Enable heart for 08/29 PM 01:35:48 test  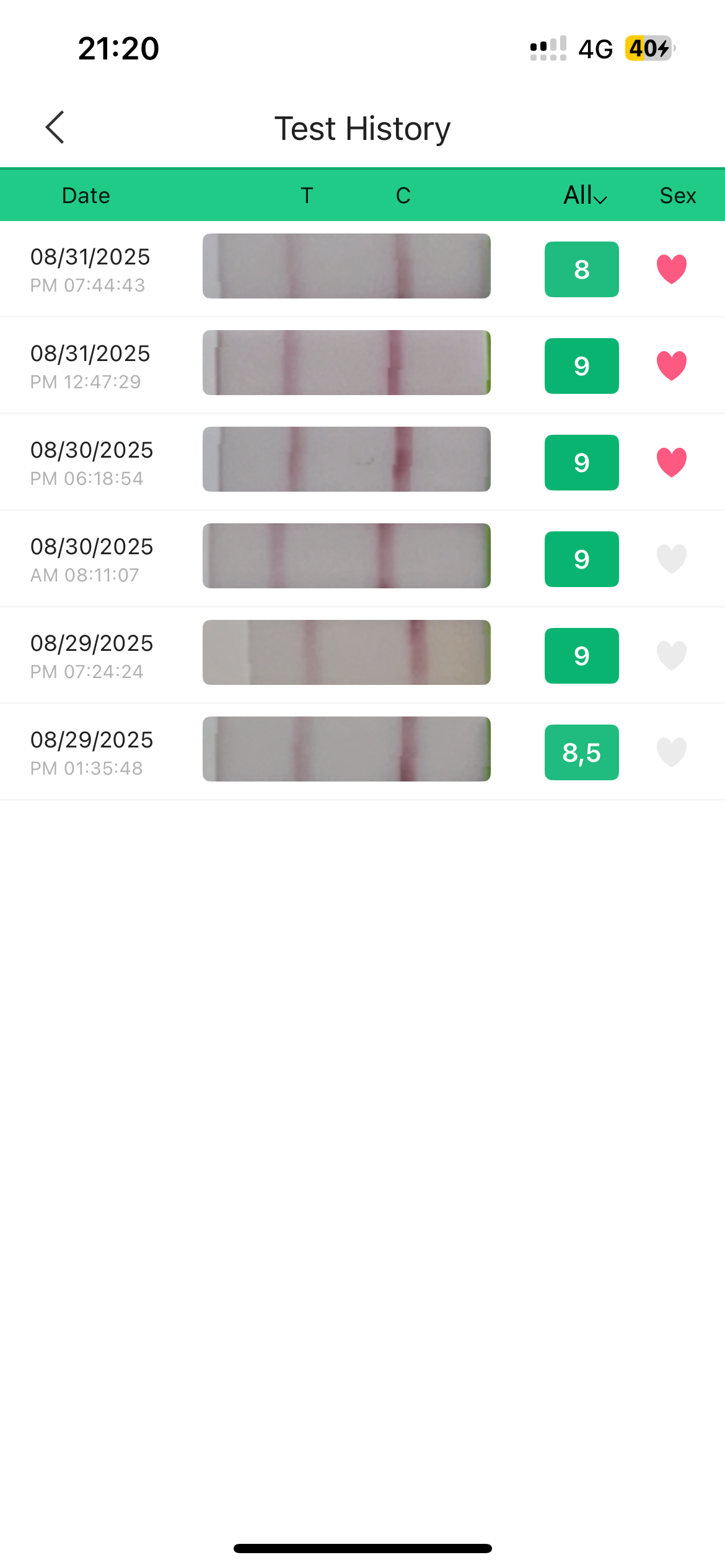tap(671, 752)
